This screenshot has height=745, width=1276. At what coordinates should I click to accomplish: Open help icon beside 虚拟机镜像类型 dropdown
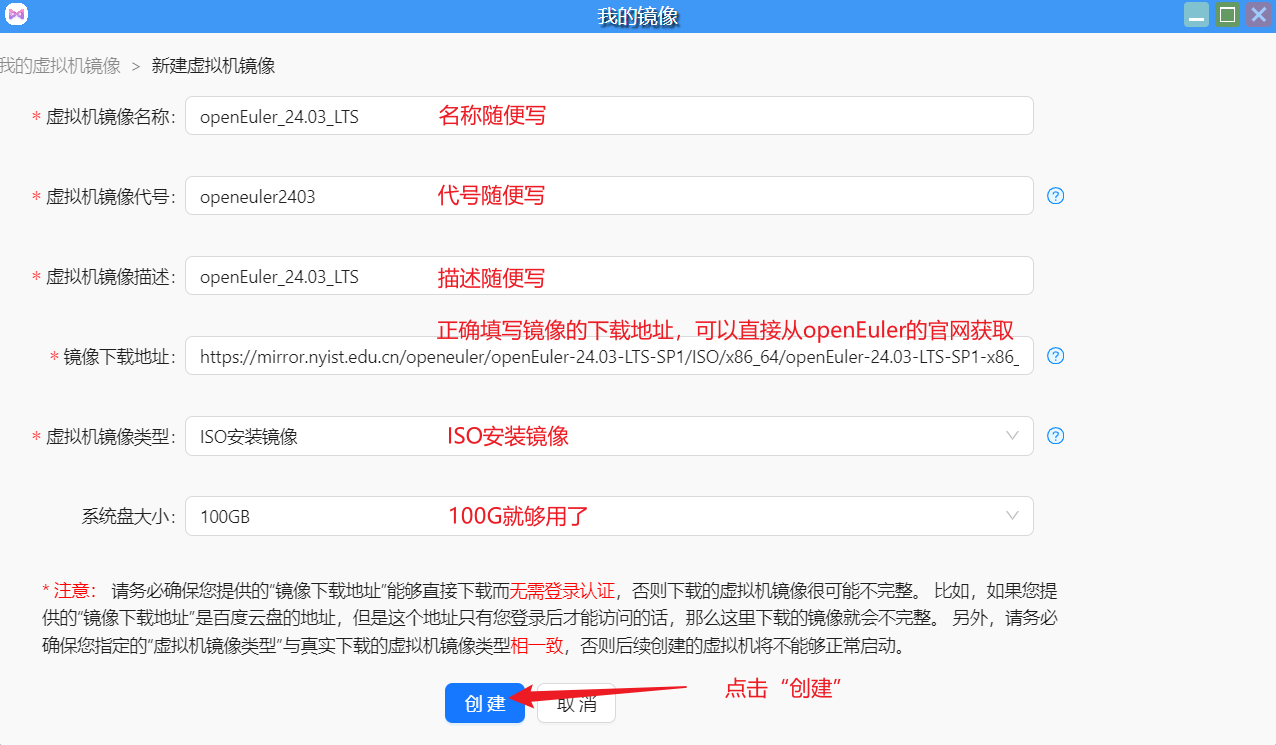click(x=1055, y=436)
